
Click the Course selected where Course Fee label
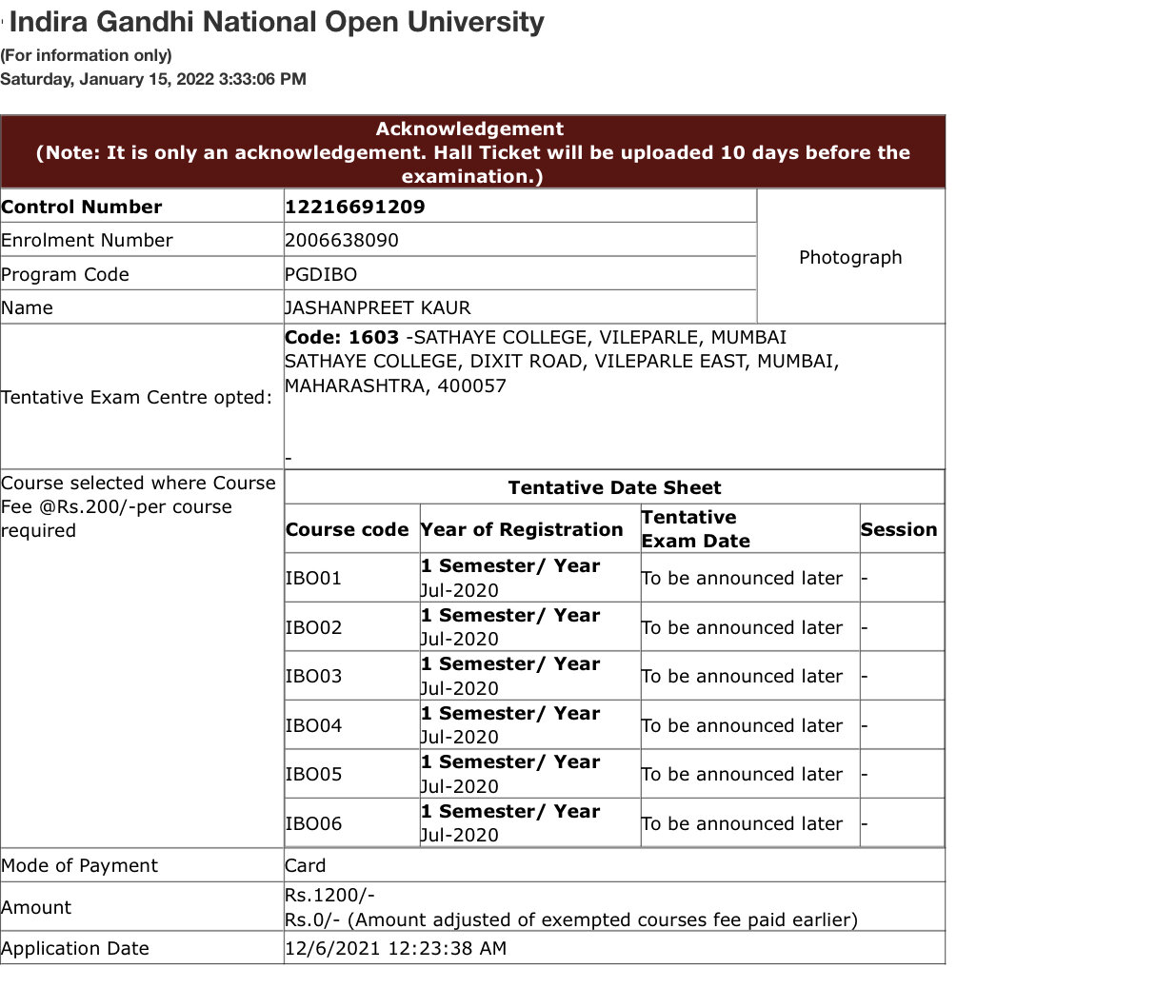[138, 506]
